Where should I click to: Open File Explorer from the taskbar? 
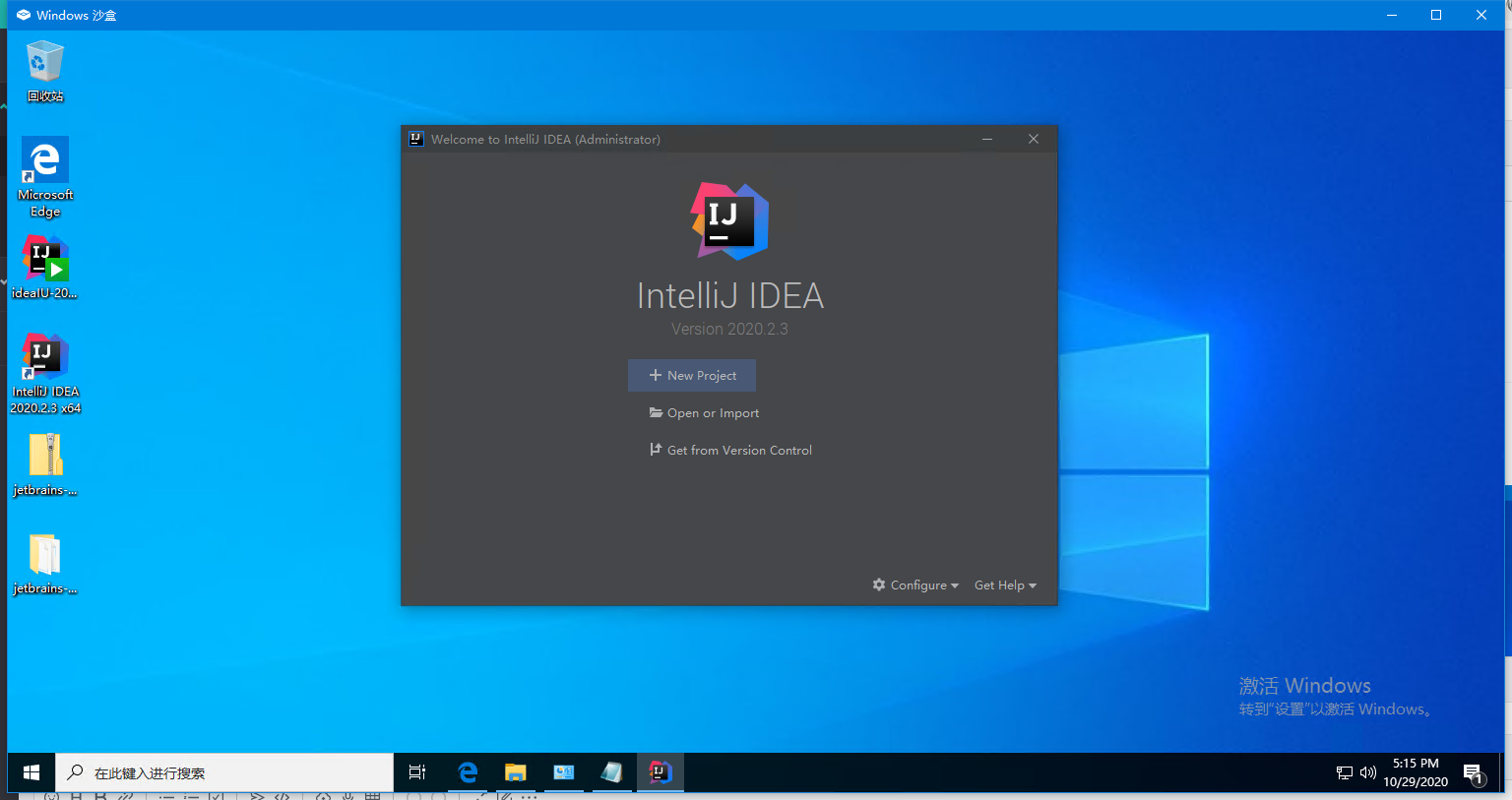tap(515, 772)
